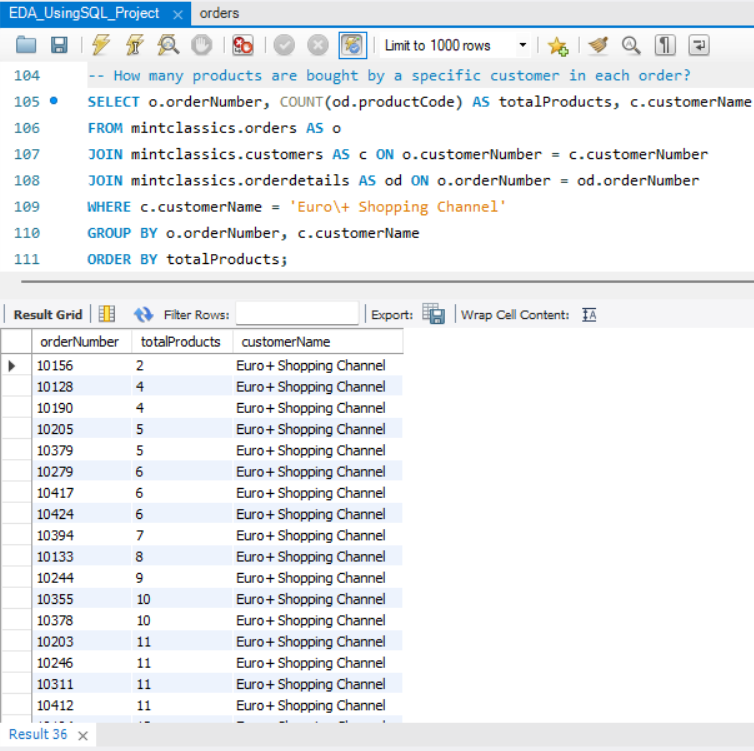Select order number cell 10203

click(x=82, y=641)
